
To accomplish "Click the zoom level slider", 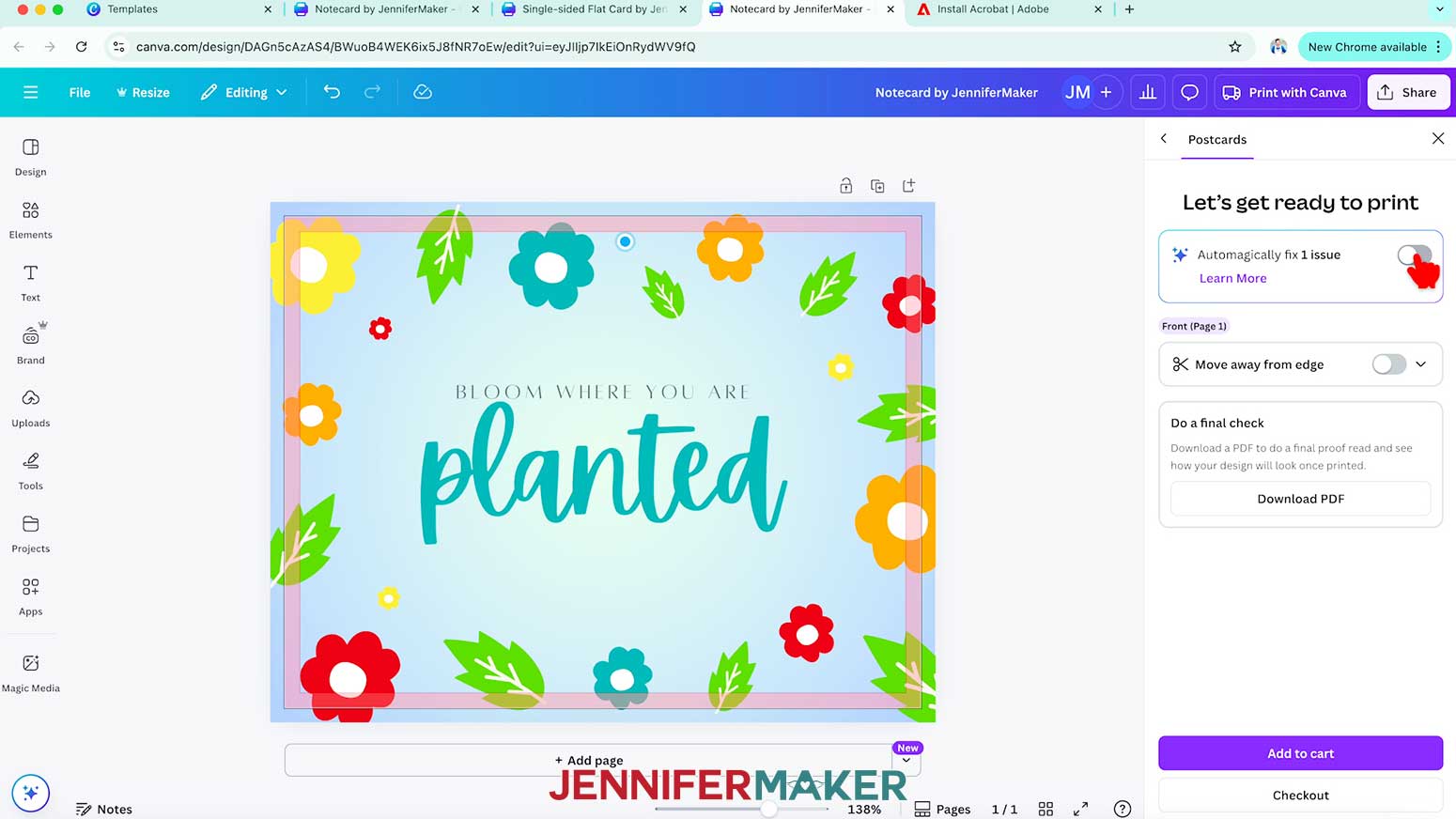I will 742,809.
